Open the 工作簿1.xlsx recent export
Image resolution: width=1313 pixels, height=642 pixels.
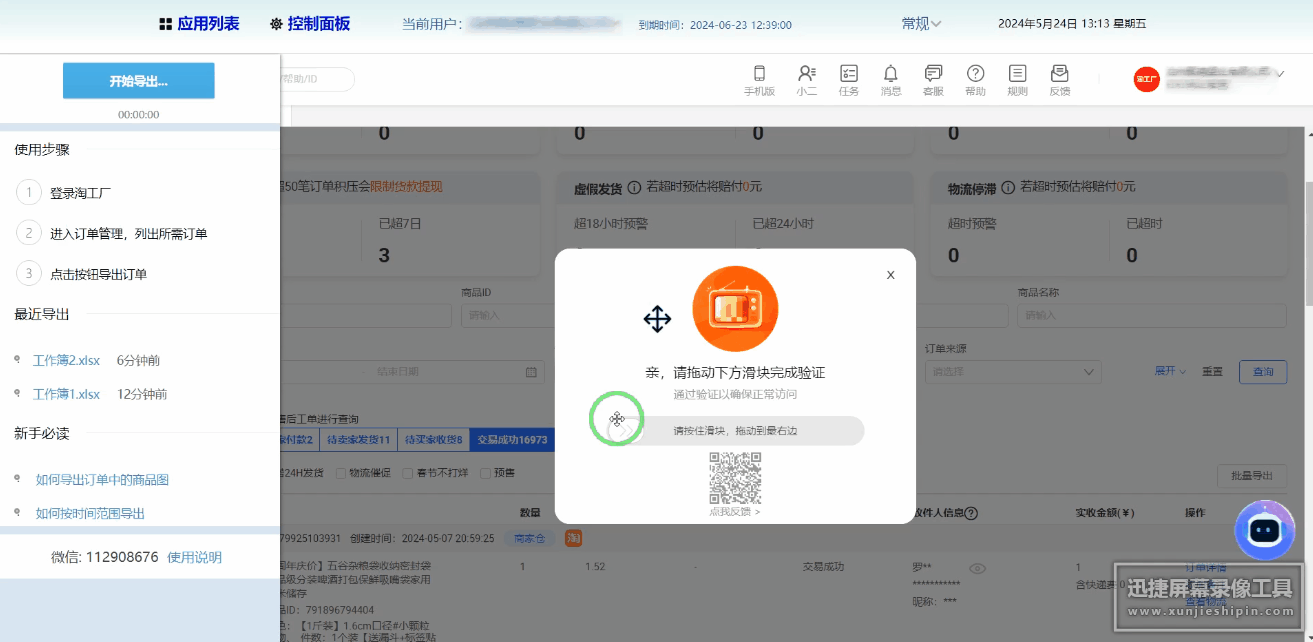coord(66,394)
